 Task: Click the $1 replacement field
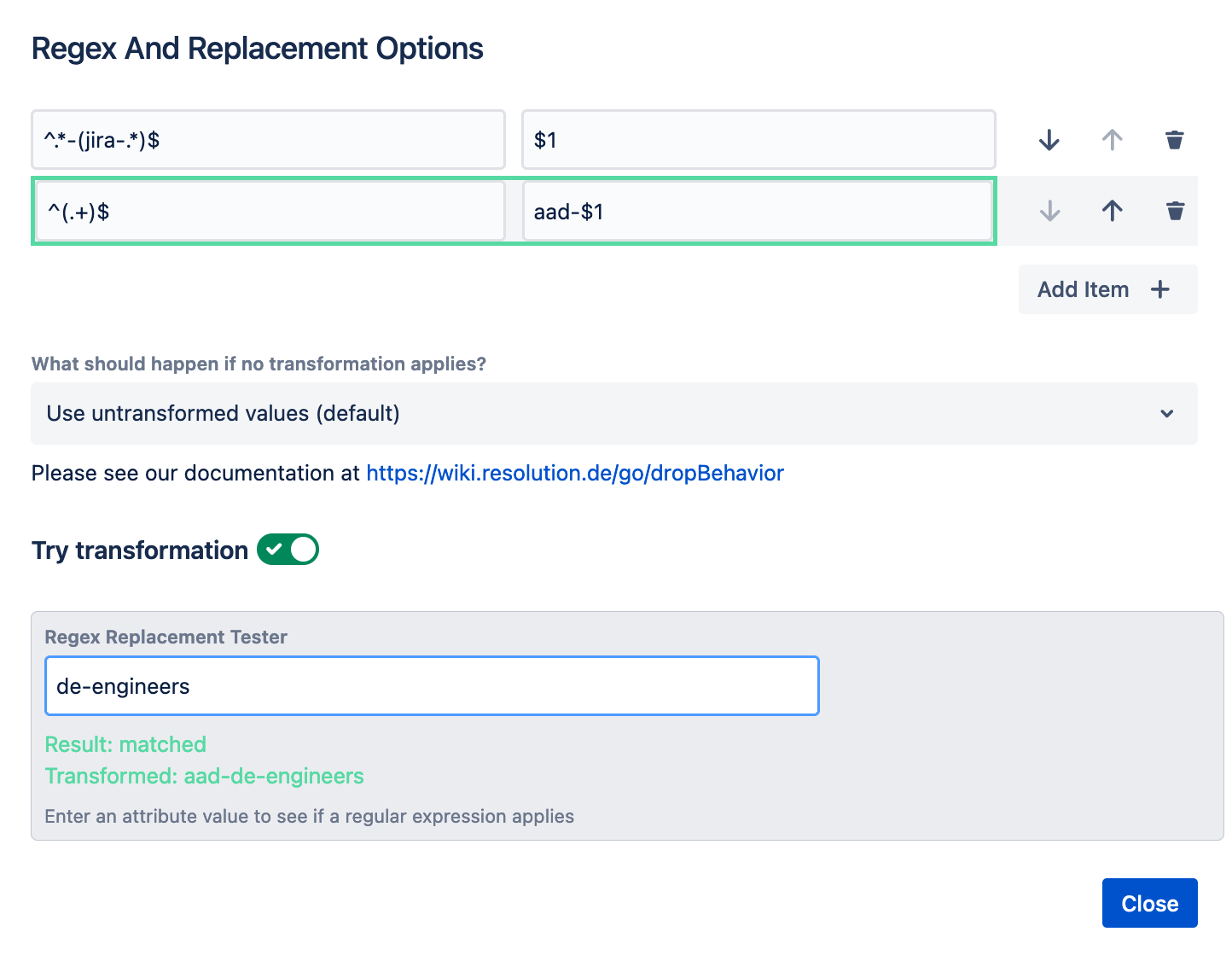(x=758, y=139)
